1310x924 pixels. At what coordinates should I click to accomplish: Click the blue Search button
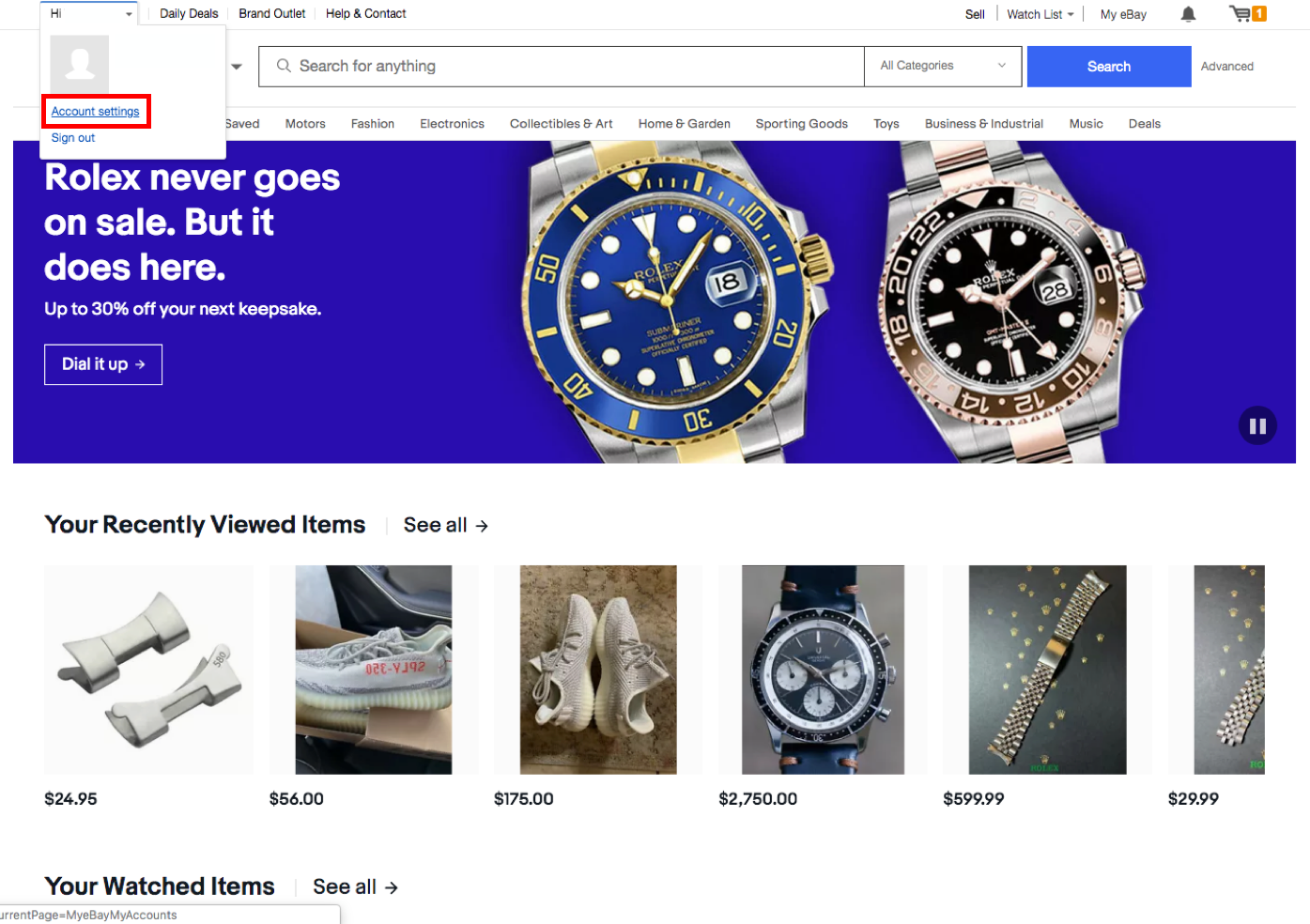pyautogui.click(x=1109, y=67)
